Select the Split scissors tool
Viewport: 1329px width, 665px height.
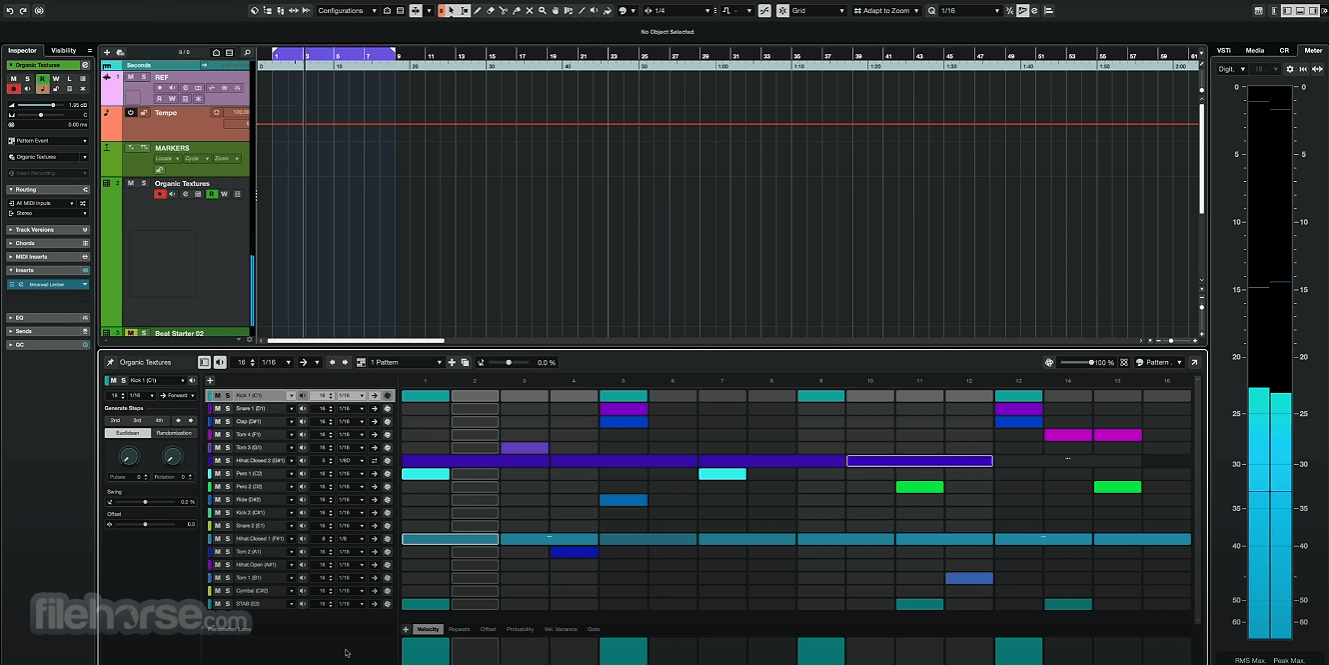point(503,10)
